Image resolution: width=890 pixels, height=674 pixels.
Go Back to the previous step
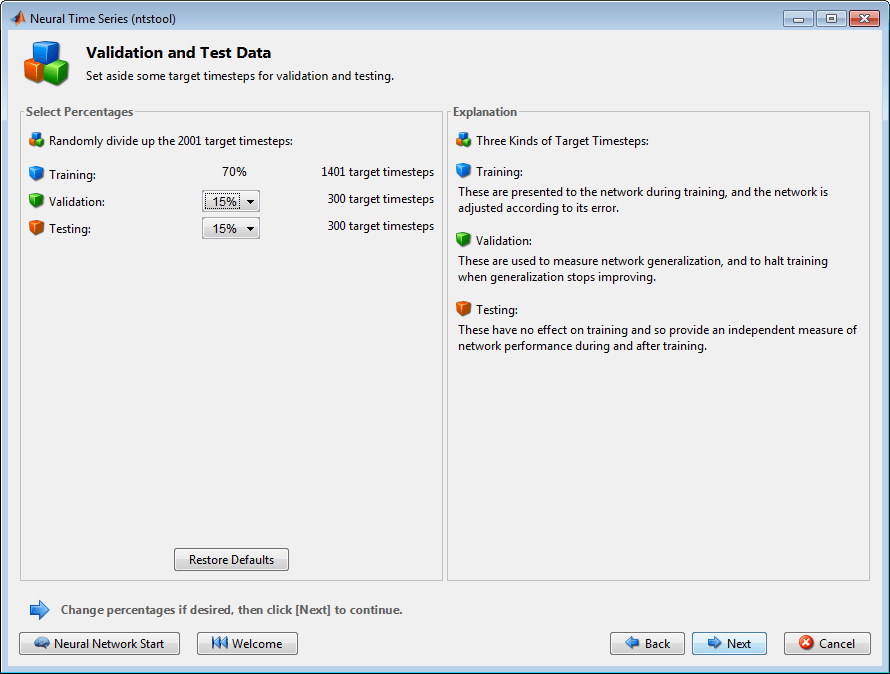(647, 643)
